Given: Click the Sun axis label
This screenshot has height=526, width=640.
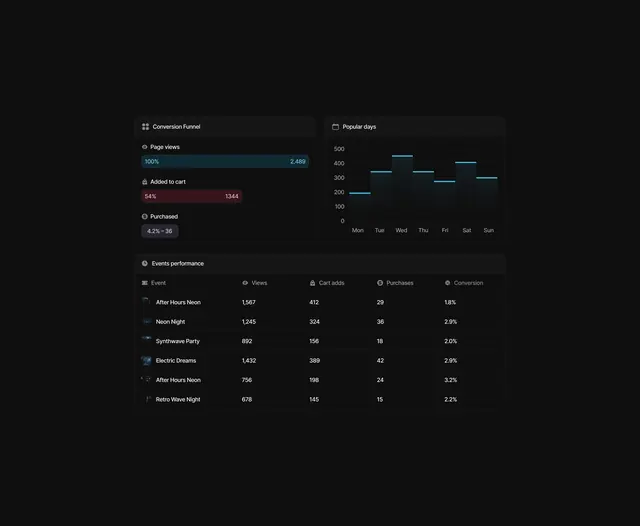Looking at the screenshot, I should click(489, 230).
